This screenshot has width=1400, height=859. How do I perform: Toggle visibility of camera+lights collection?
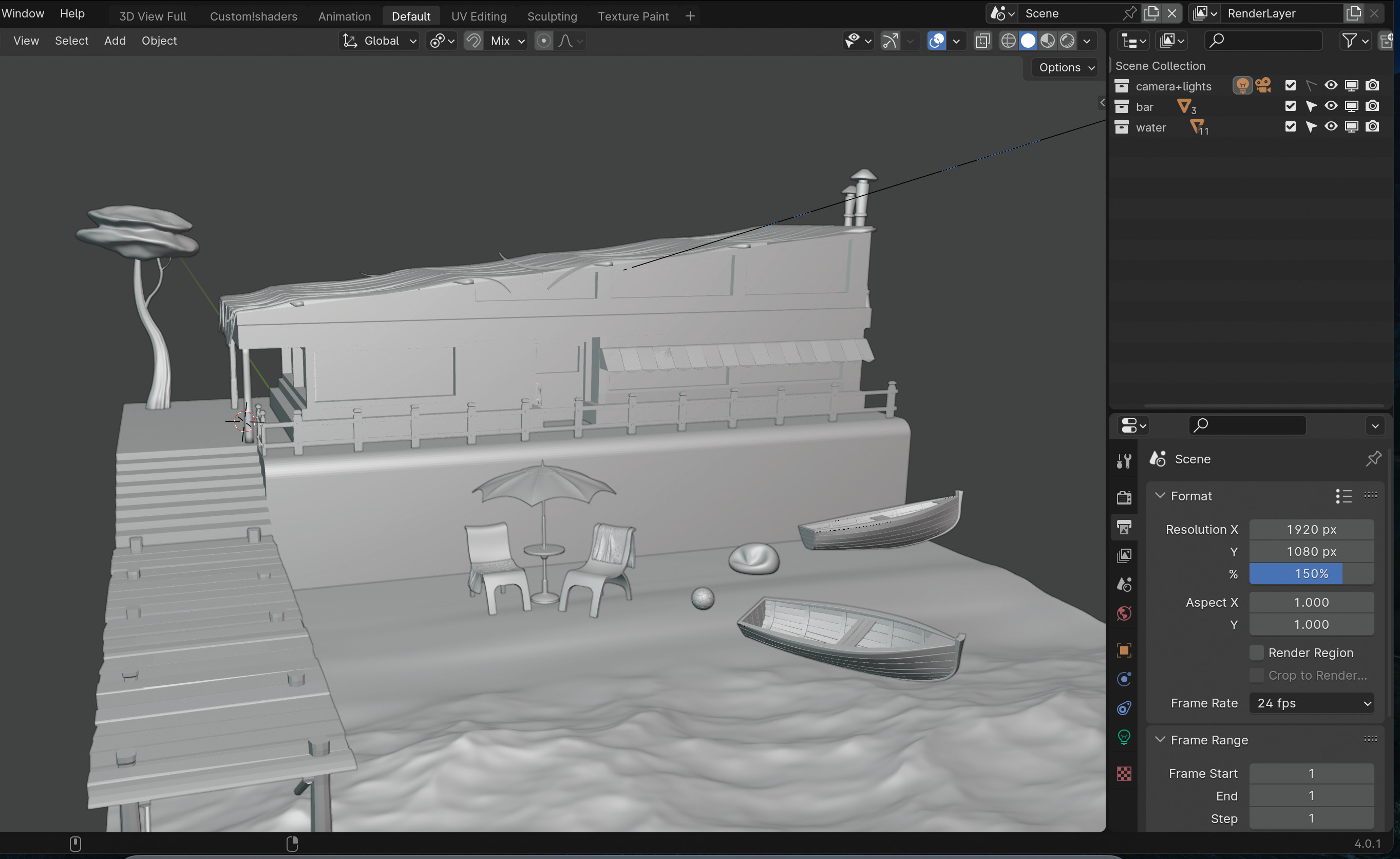pyautogui.click(x=1331, y=85)
